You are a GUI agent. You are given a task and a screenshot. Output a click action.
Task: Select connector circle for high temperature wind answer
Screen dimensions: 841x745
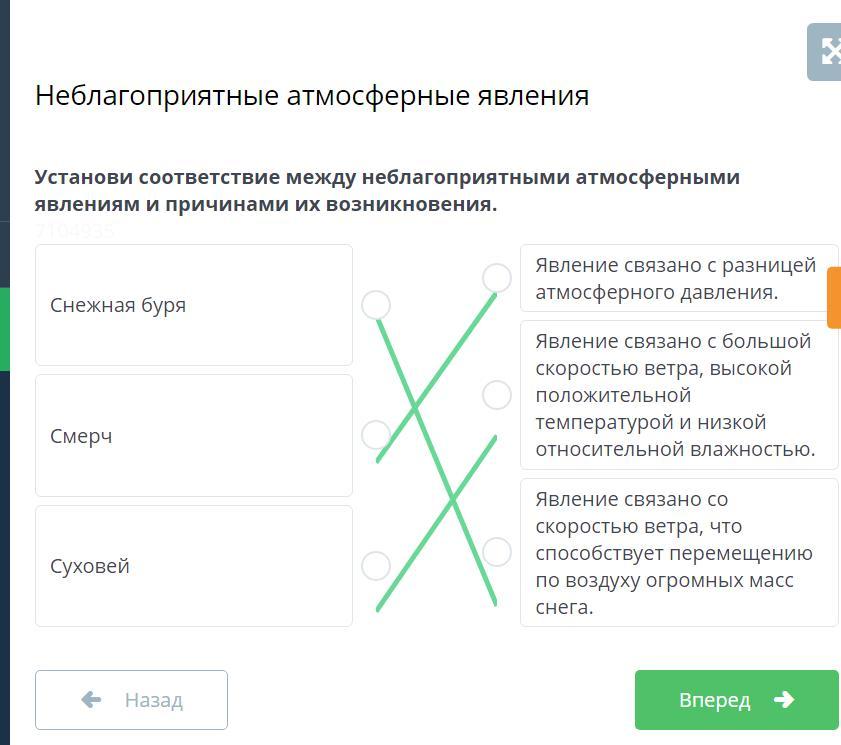(497, 395)
